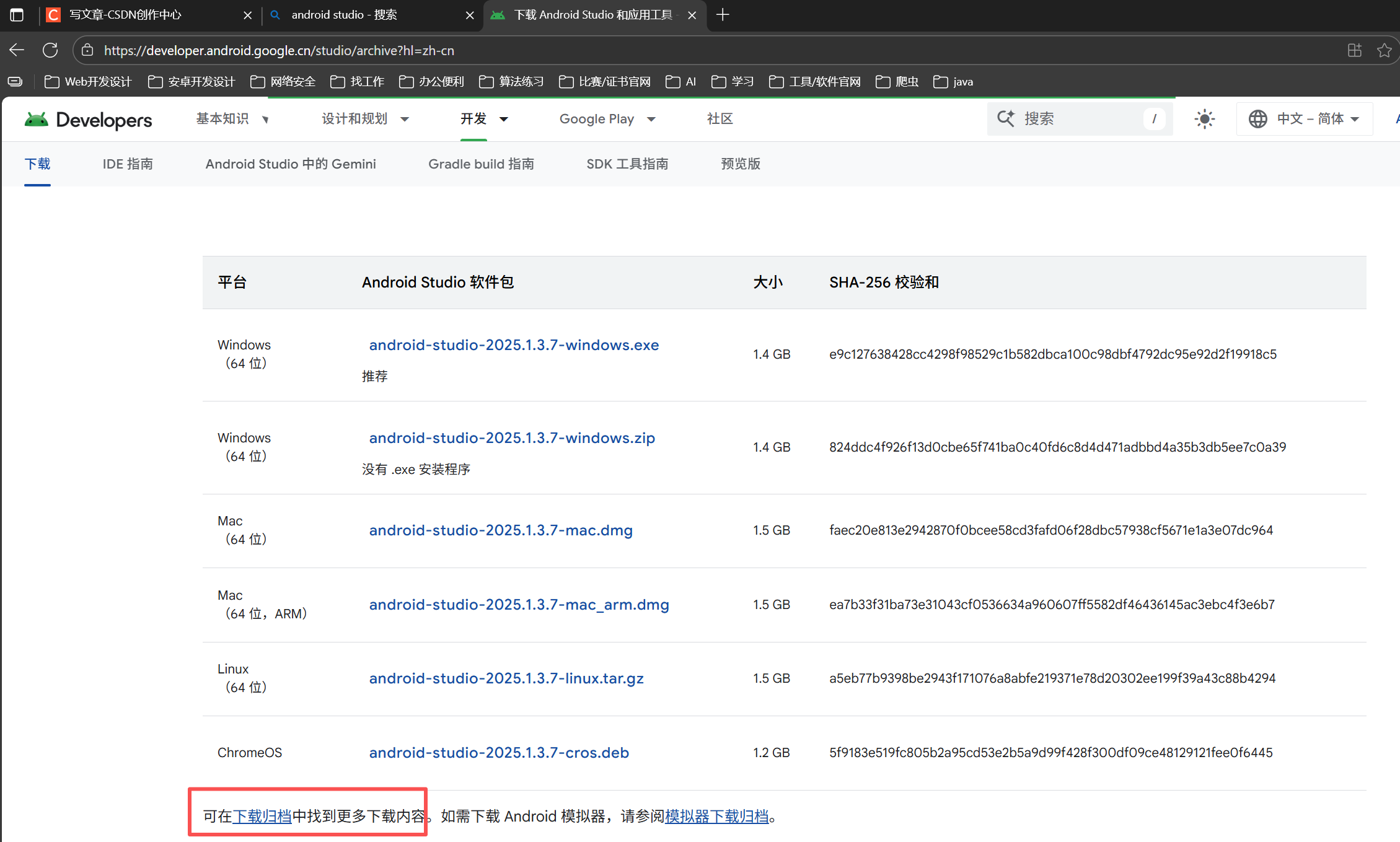Download android-studio-2025.1.3.7-cros.deb

(x=499, y=753)
